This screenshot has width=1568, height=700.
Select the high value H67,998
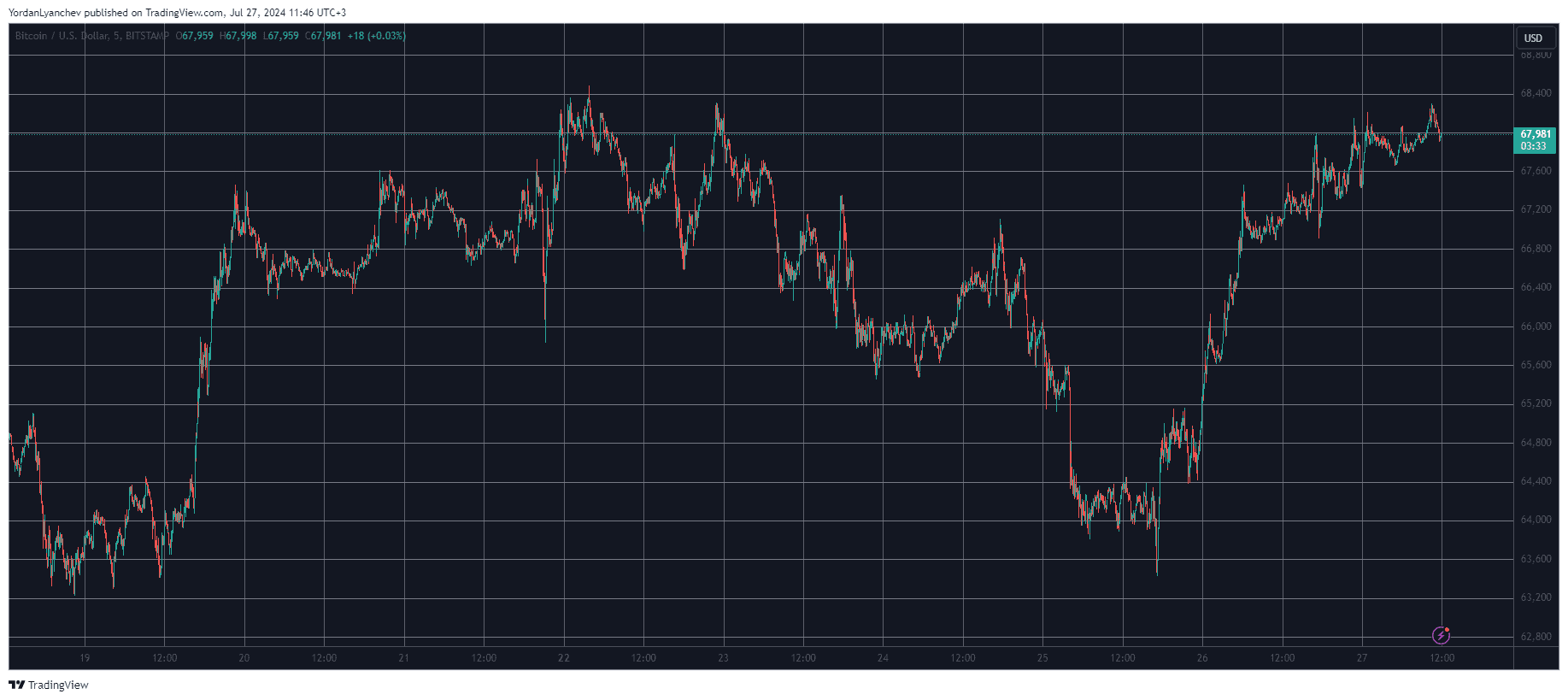238,36
